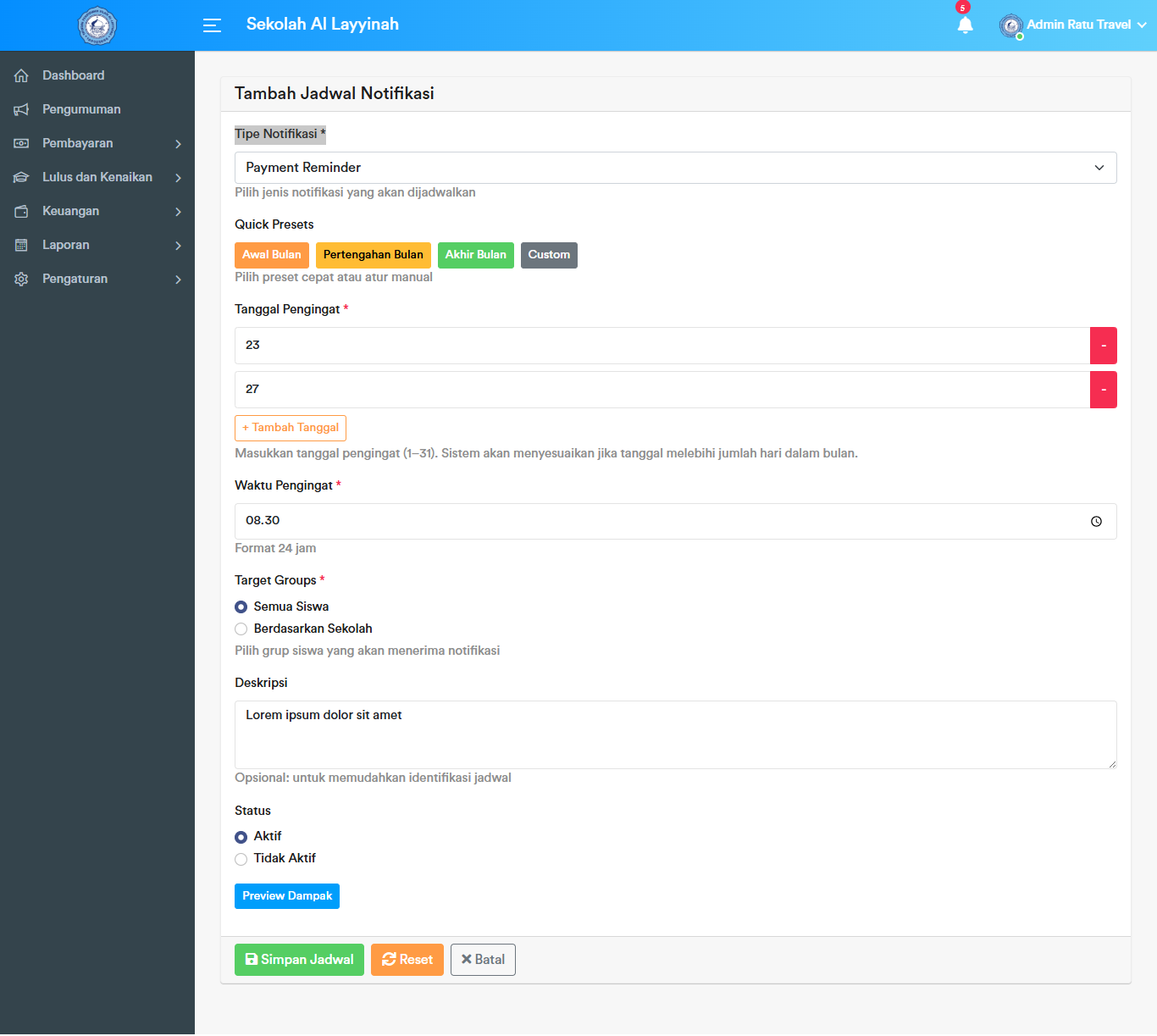Screen dimensions: 1157x1036
Task: Open notifications via the bell icon
Action: click(965, 26)
